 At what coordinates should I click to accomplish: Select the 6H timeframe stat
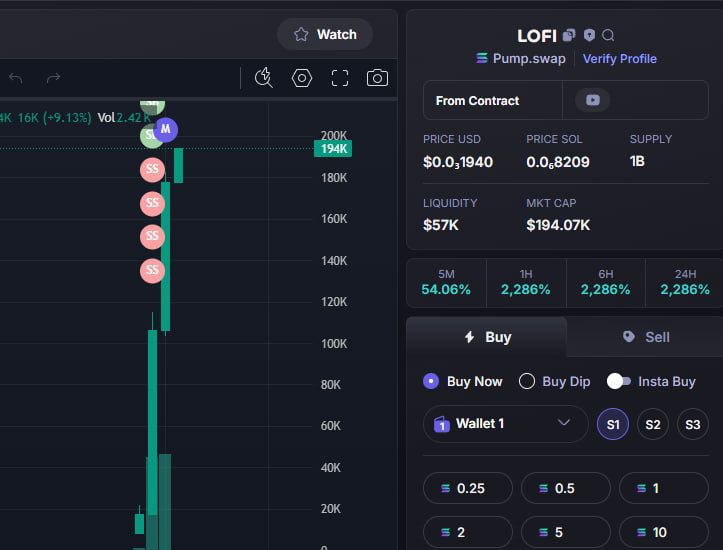tap(605, 283)
